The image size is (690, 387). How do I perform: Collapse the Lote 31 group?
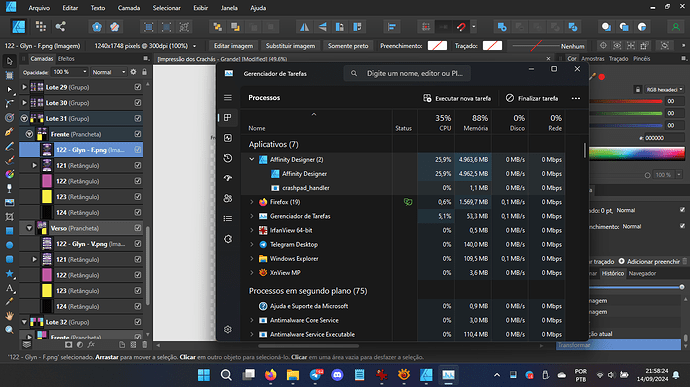click(x=24, y=118)
